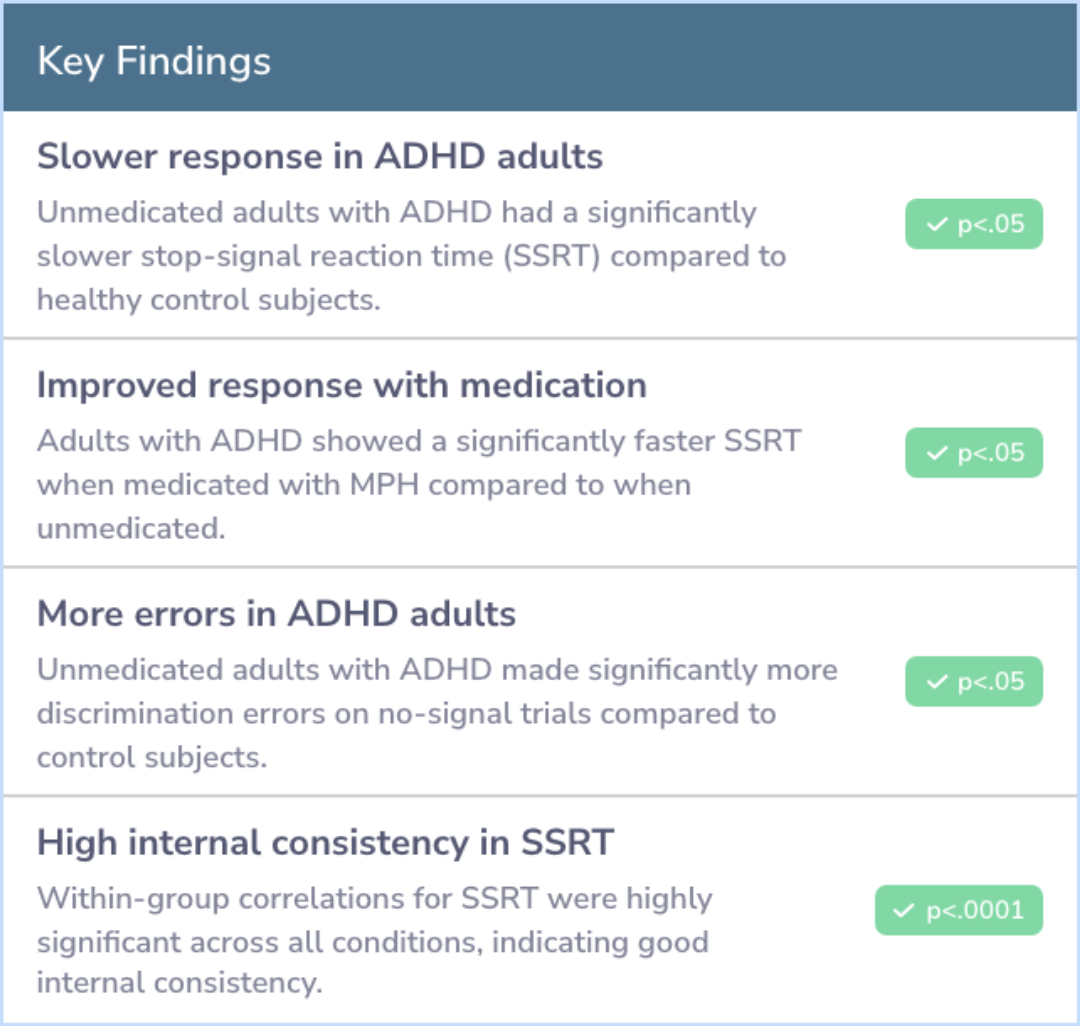This screenshot has width=1080, height=1026.
Task: Click the 'healthy control subjects.' text line
Action: coord(209,300)
